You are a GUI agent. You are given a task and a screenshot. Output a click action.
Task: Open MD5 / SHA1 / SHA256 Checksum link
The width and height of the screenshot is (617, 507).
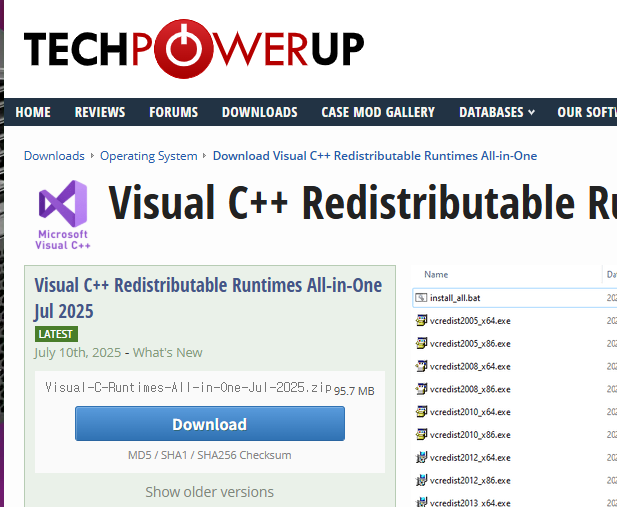click(210, 455)
